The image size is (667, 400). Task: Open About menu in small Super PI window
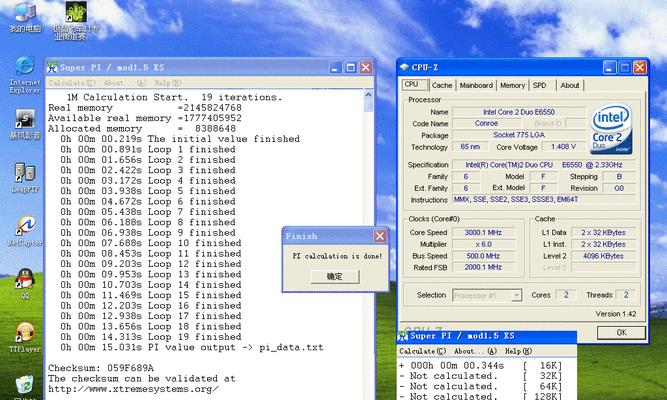pos(475,351)
